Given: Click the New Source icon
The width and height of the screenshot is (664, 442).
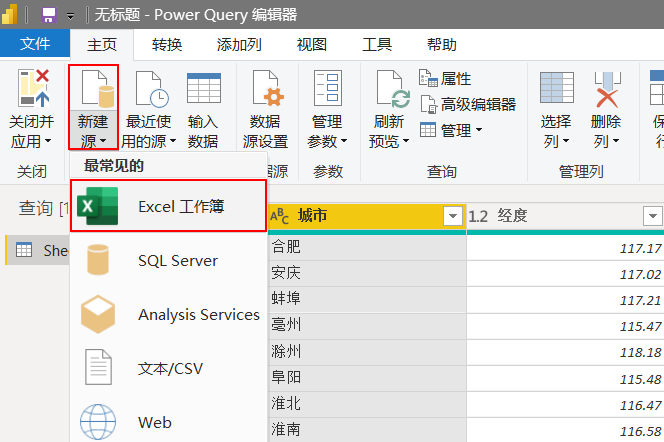Looking at the screenshot, I should 98,88.
